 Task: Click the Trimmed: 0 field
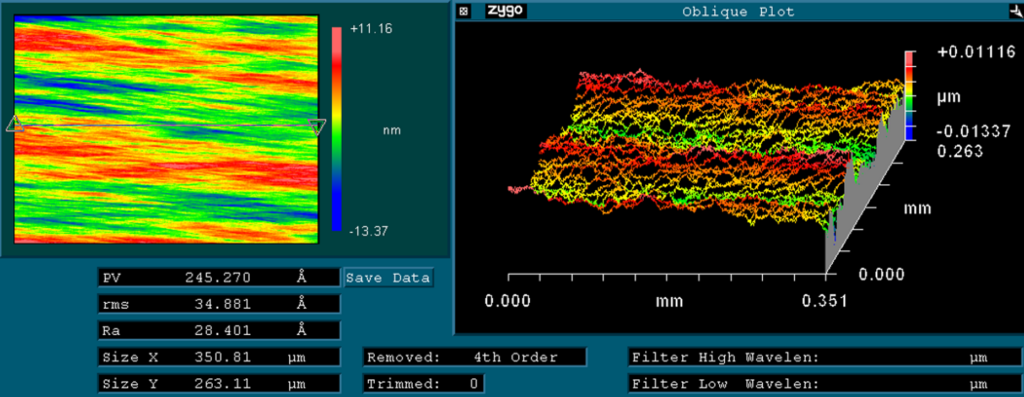coord(424,383)
